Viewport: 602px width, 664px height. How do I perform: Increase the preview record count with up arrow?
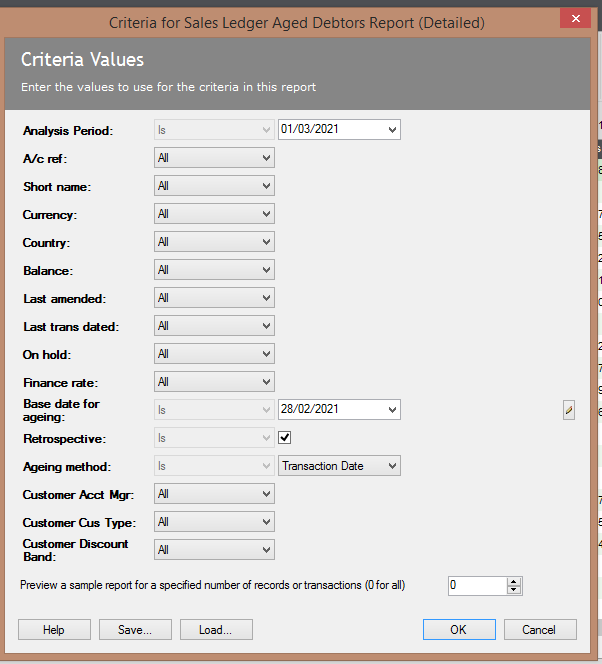514,582
